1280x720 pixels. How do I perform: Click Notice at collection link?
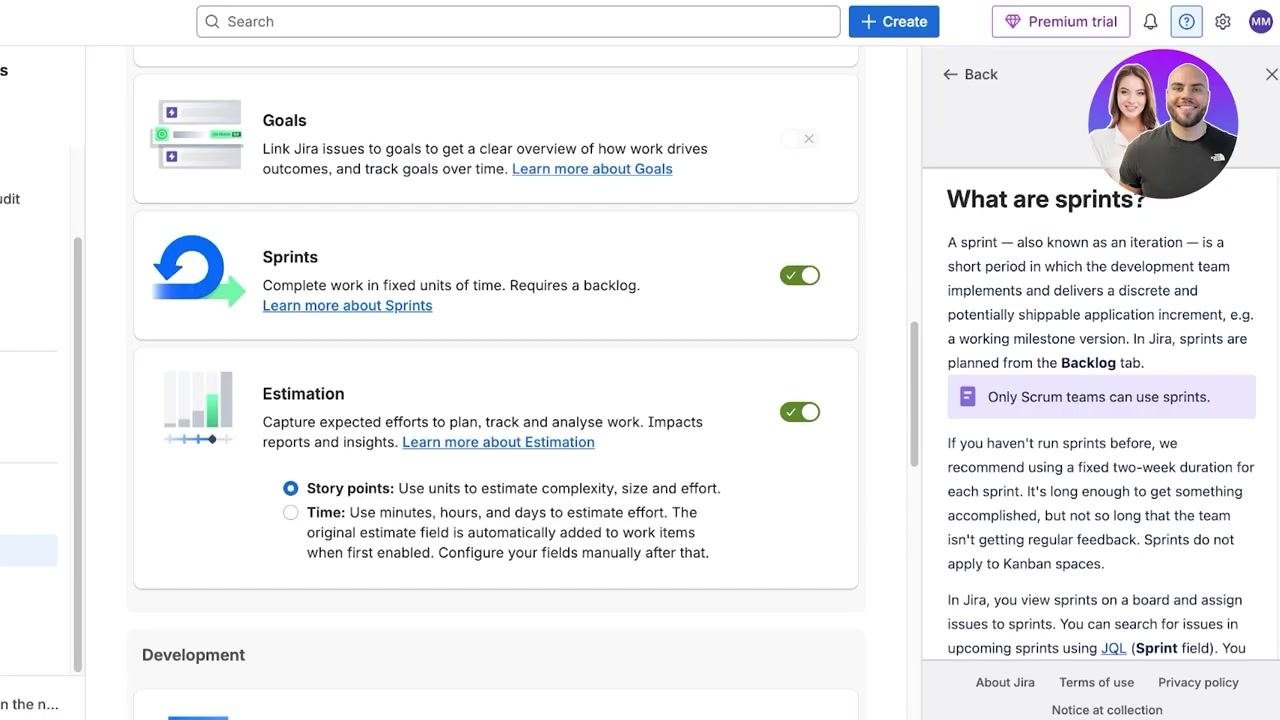[x=1107, y=710]
